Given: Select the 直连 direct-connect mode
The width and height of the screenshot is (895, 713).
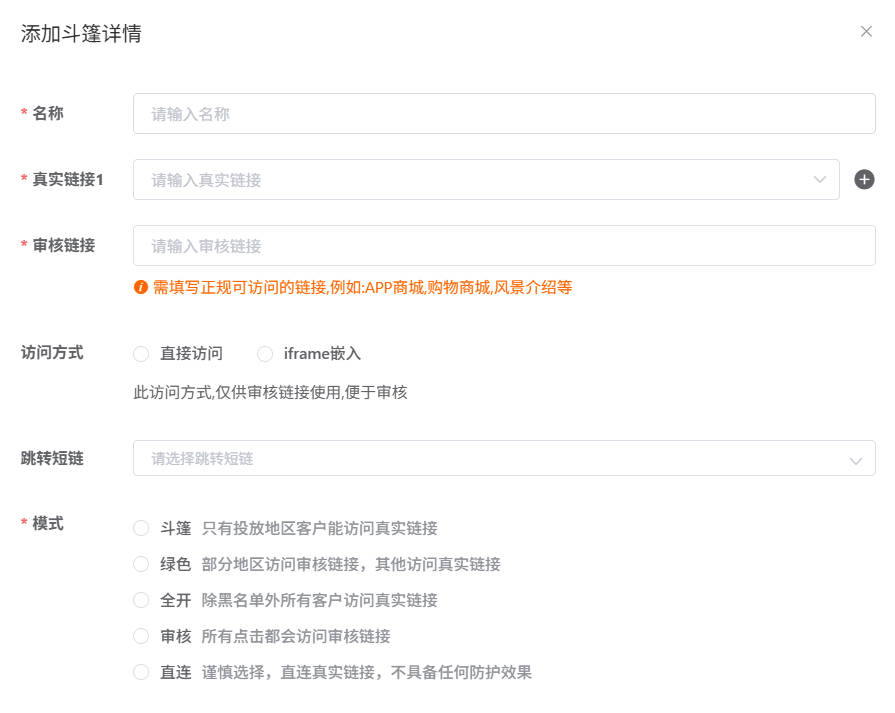Looking at the screenshot, I should tap(140, 671).
